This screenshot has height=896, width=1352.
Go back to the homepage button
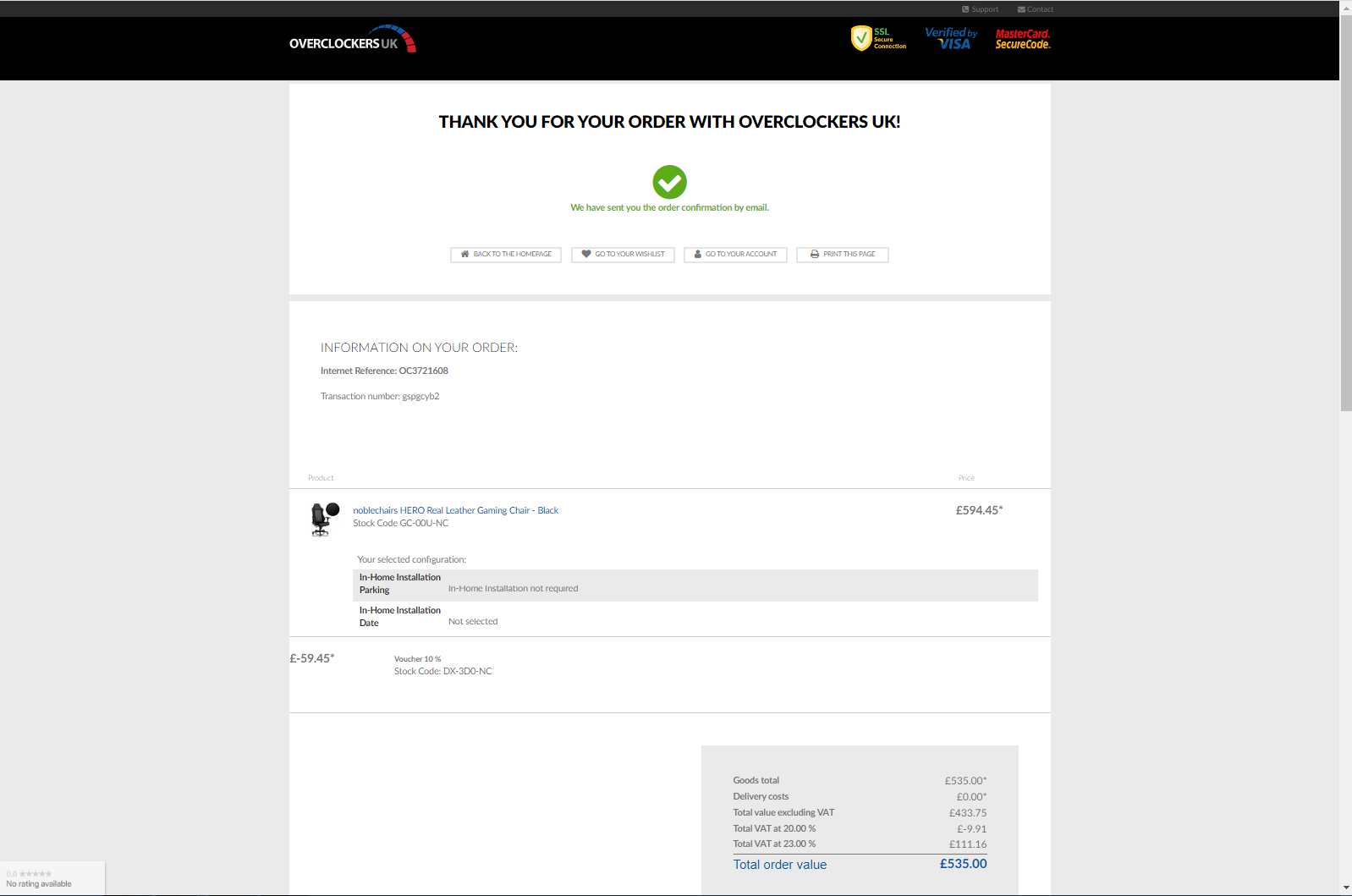pyautogui.click(x=506, y=255)
